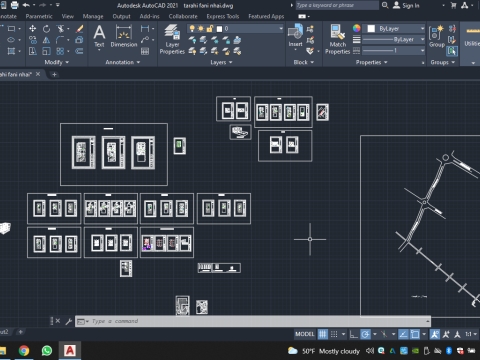
Task: Select the Explode tool
Action: [x=79, y=40]
